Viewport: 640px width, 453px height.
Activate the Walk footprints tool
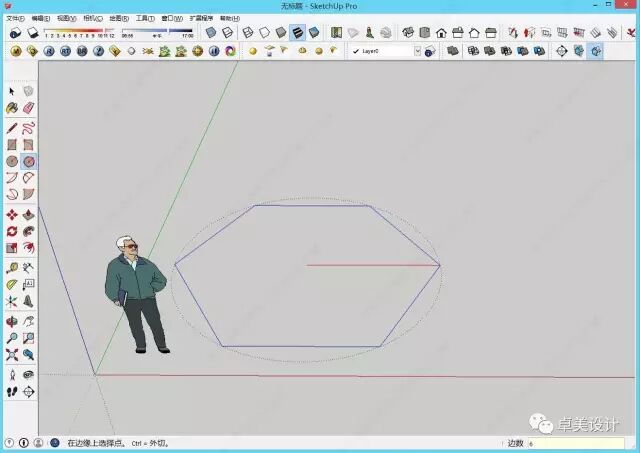[12, 392]
